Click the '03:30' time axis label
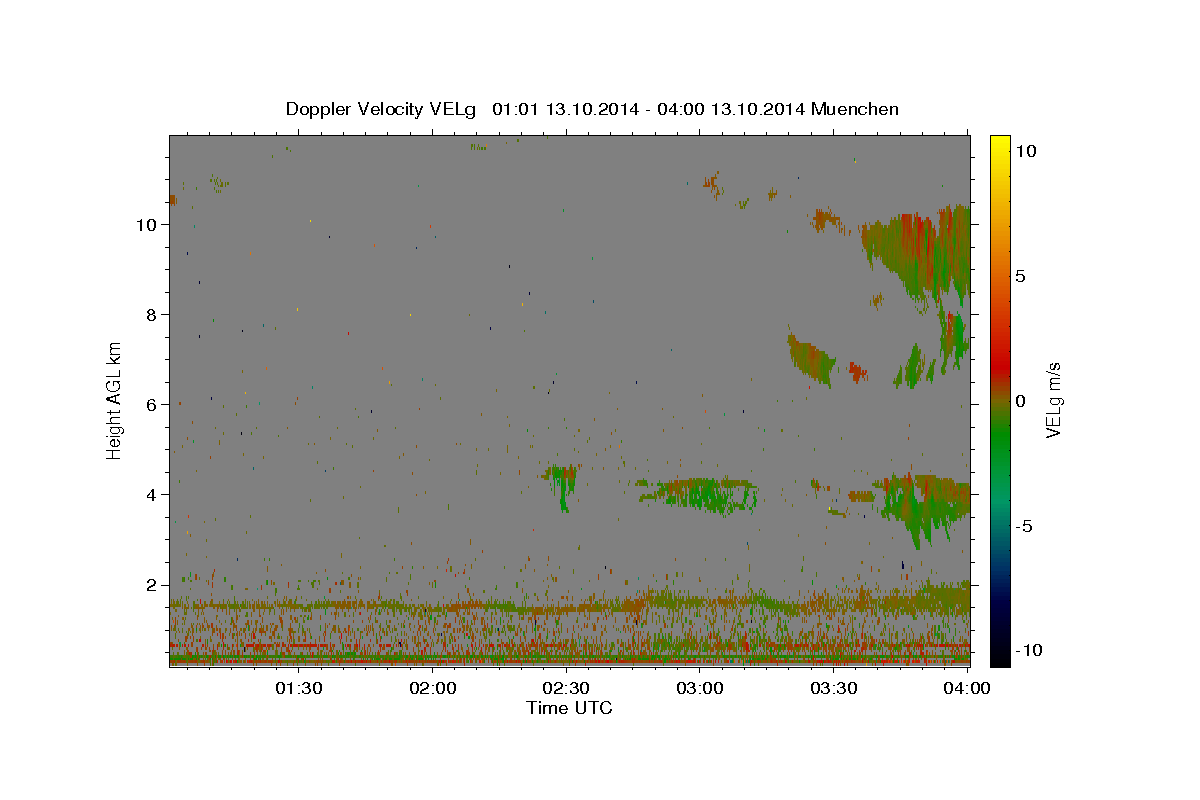The image size is (1200, 800). point(834,688)
